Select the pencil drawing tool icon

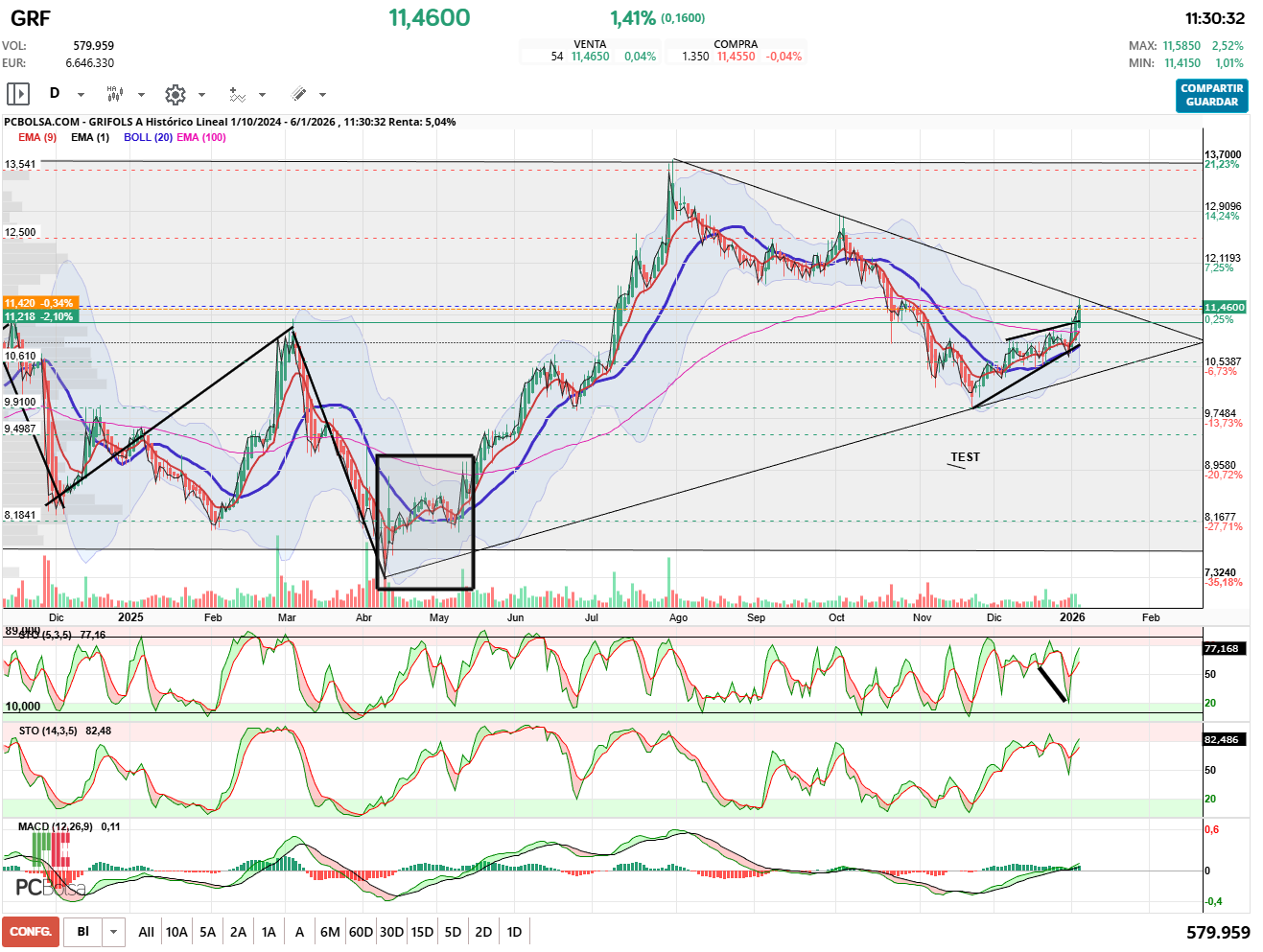(x=298, y=94)
